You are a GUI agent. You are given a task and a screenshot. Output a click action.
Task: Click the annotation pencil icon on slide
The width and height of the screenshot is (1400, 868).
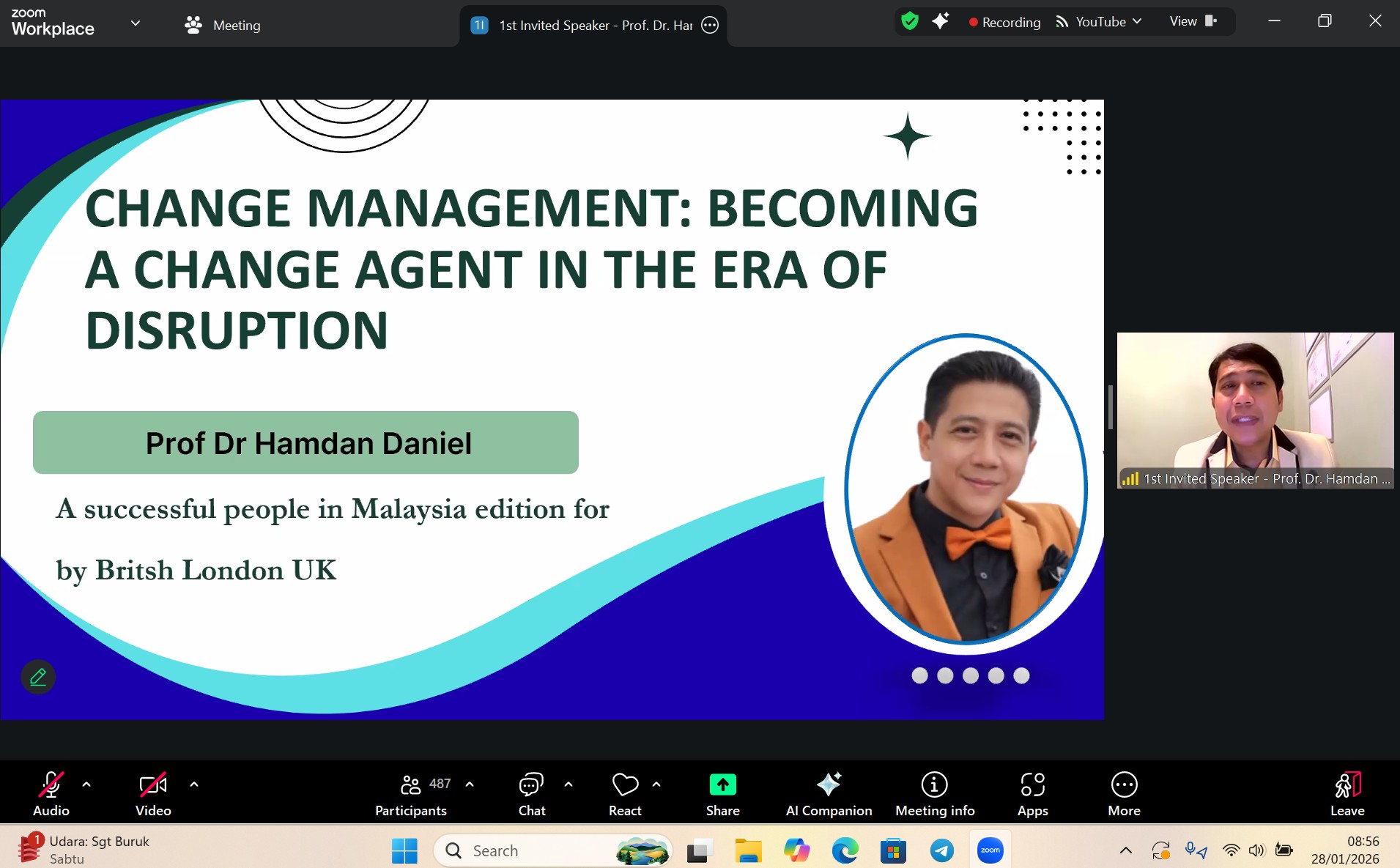38,677
